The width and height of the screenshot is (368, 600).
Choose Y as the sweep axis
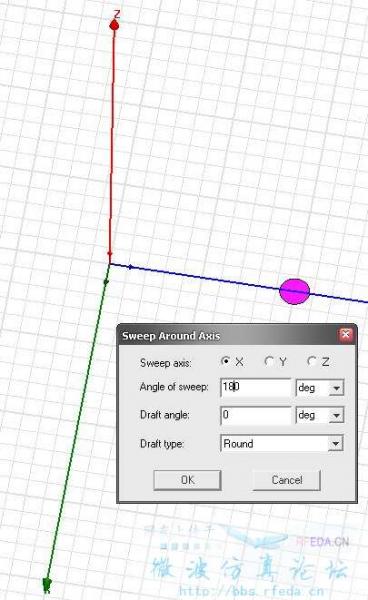click(x=269, y=361)
